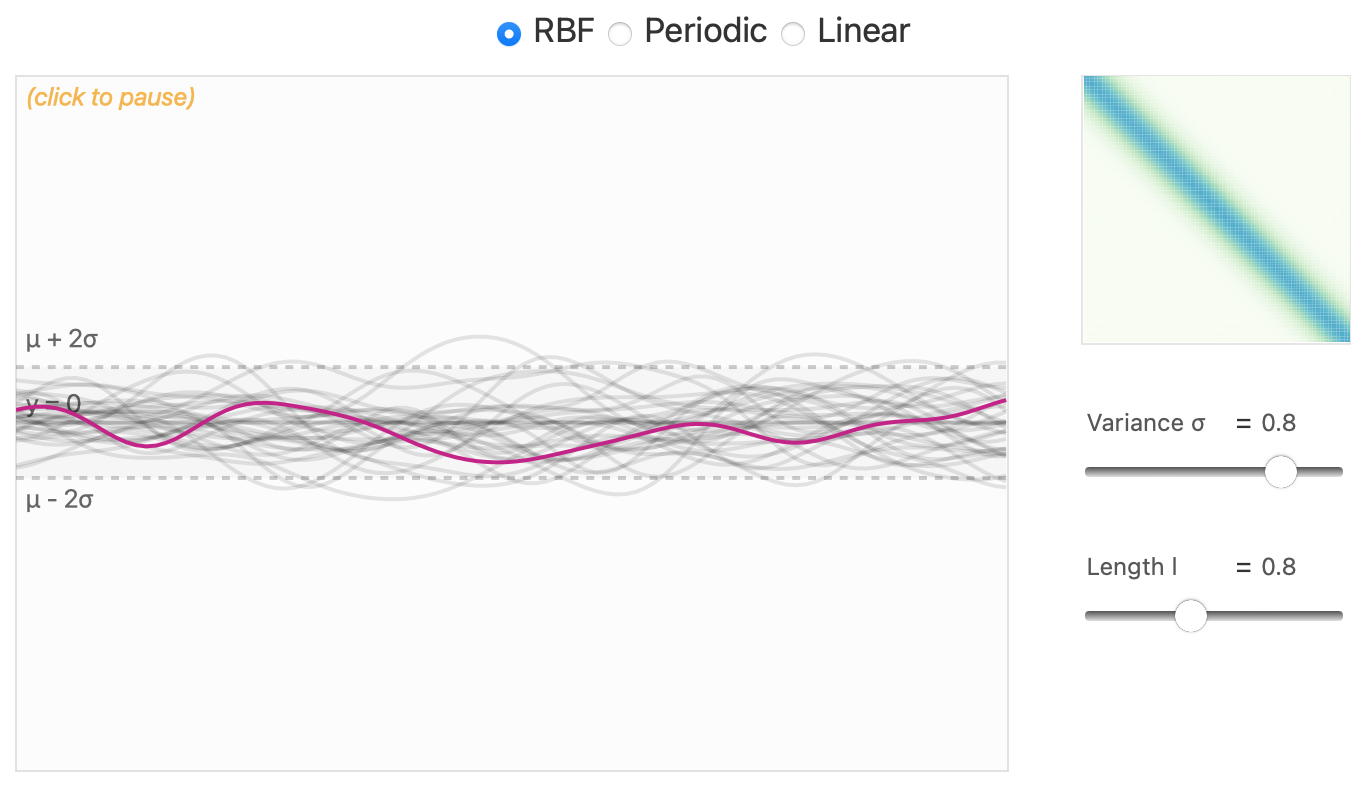Click the Length l slider handle
The height and width of the screenshot is (790, 1370).
[1190, 615]
